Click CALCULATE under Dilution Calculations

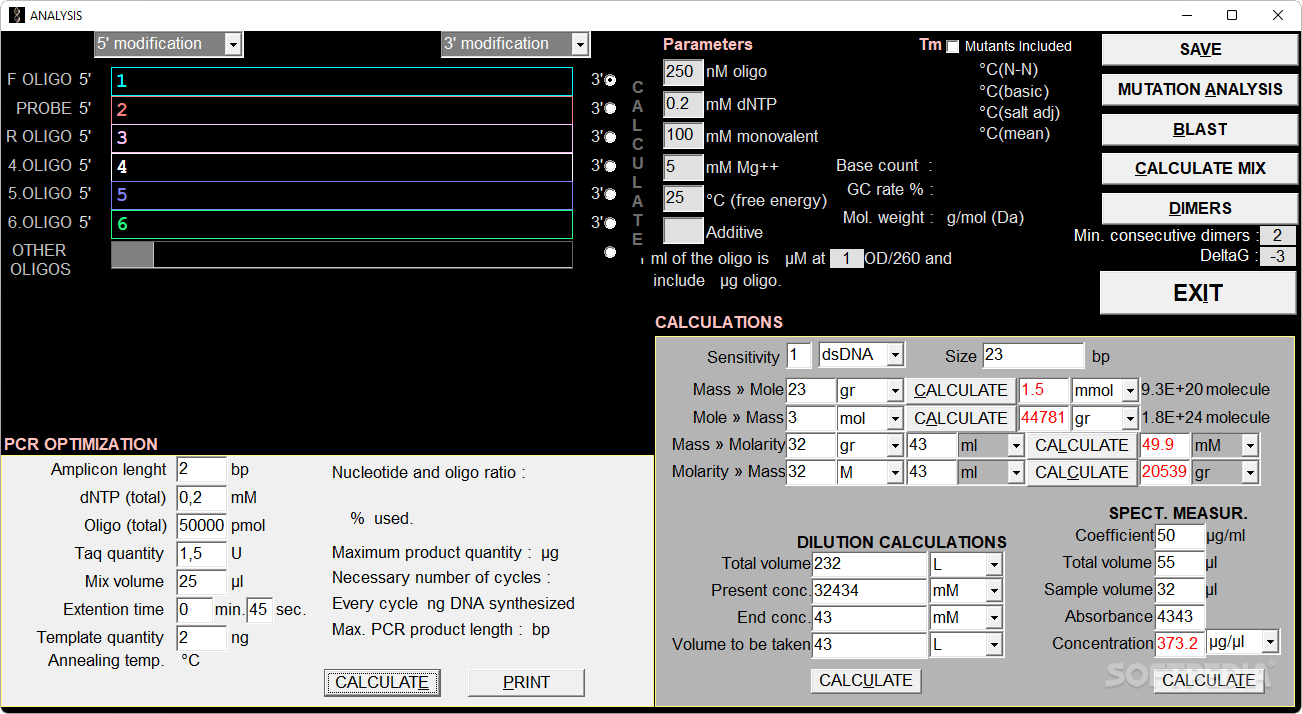tap(866, 680)
